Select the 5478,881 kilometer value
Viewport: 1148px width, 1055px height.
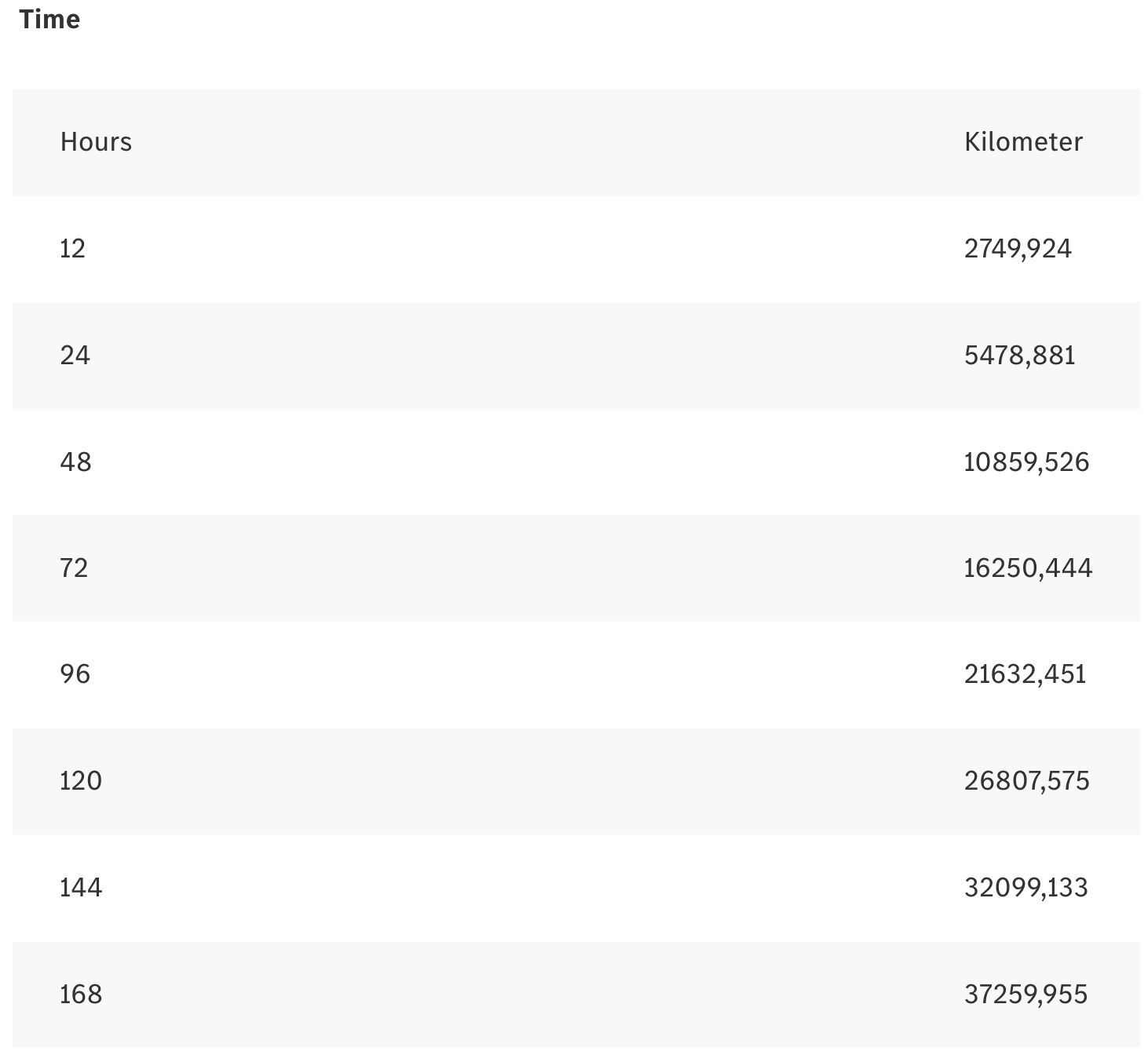(x=1019, y=356)
